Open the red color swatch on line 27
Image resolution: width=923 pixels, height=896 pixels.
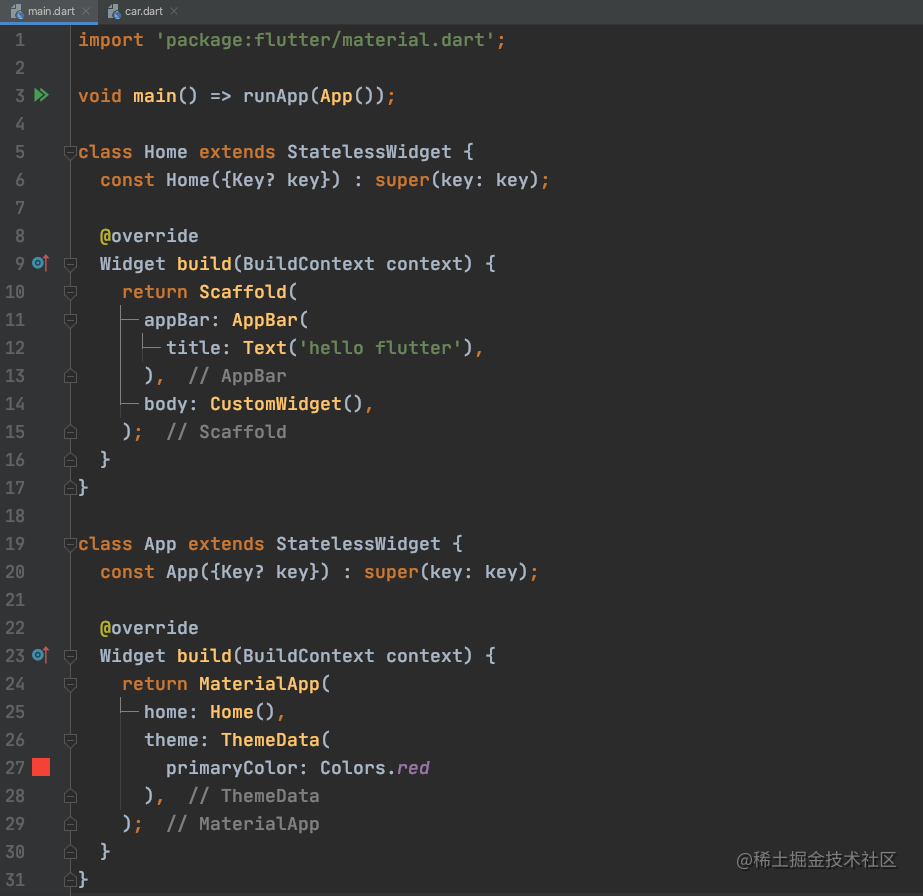41,767
